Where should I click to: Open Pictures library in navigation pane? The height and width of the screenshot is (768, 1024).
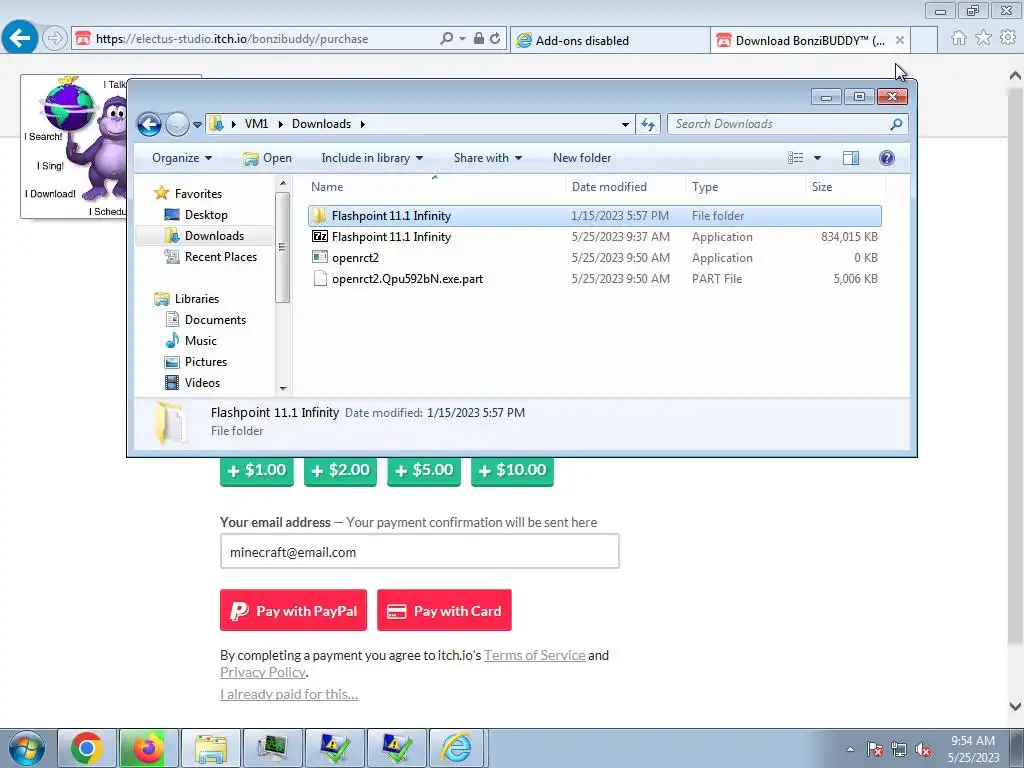pos(206,362)
